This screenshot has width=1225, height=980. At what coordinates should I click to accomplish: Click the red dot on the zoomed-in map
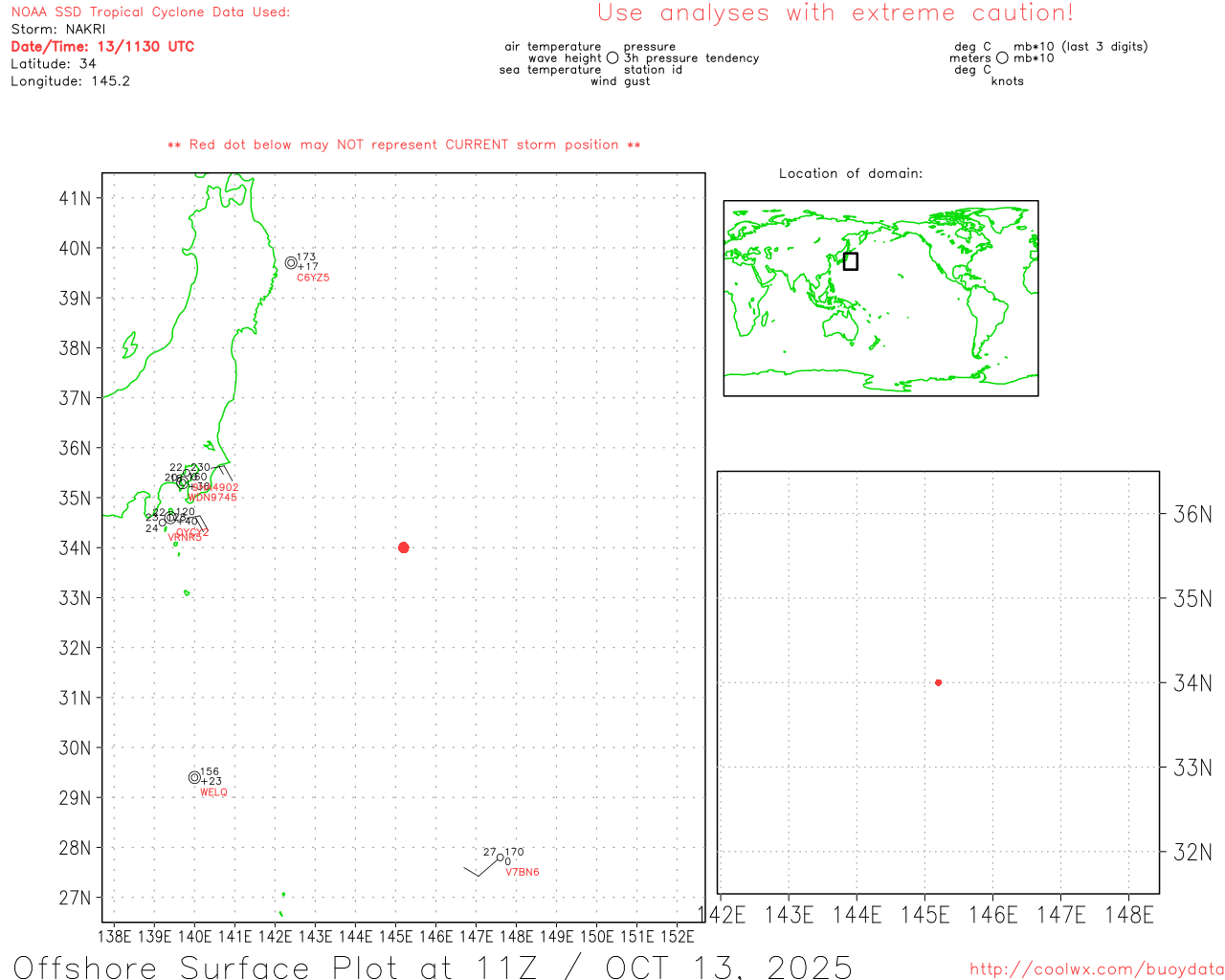pyautogui.click(x=938, y=682)
